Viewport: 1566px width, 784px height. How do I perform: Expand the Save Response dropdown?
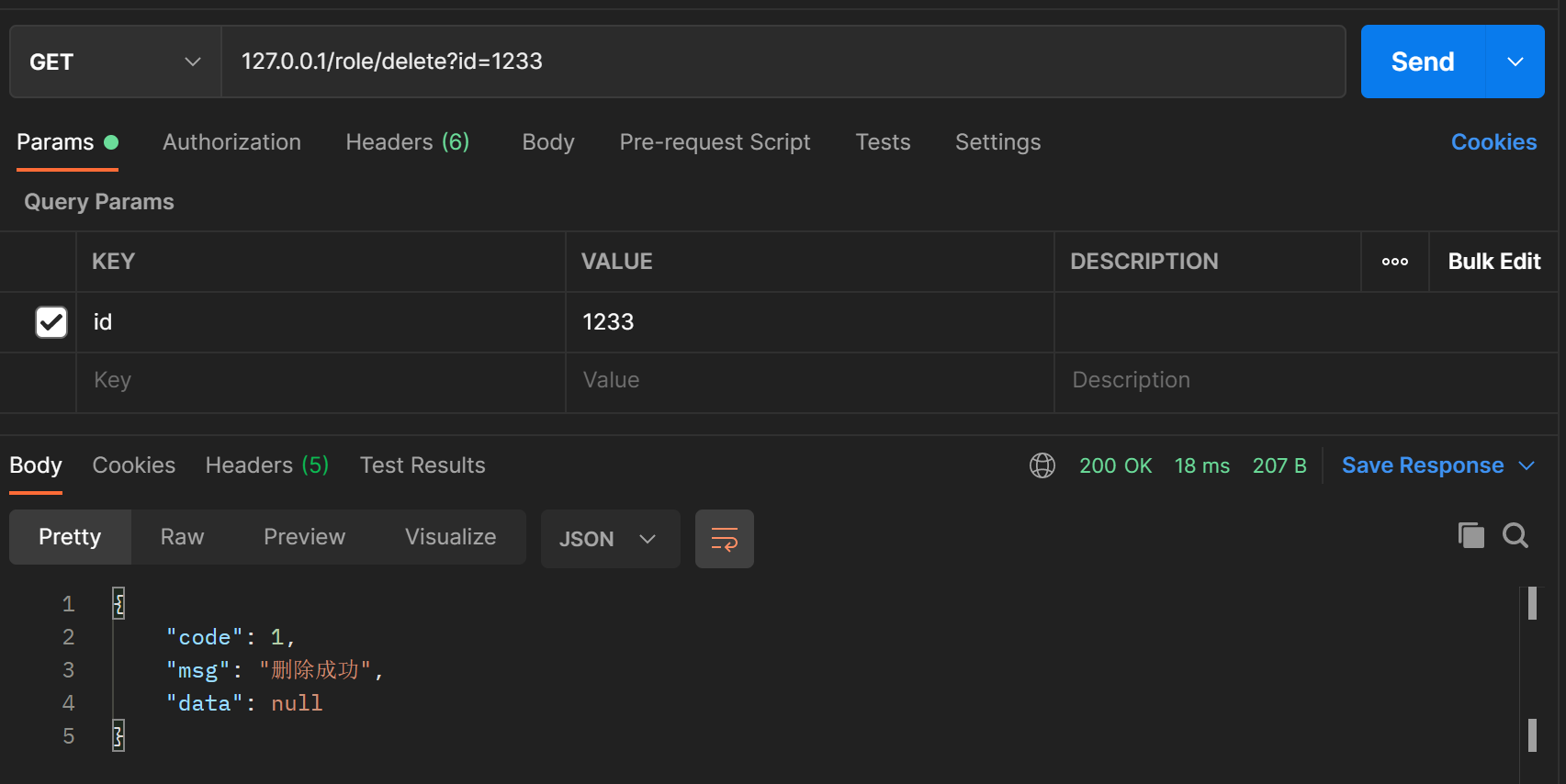click(1527, 465)
